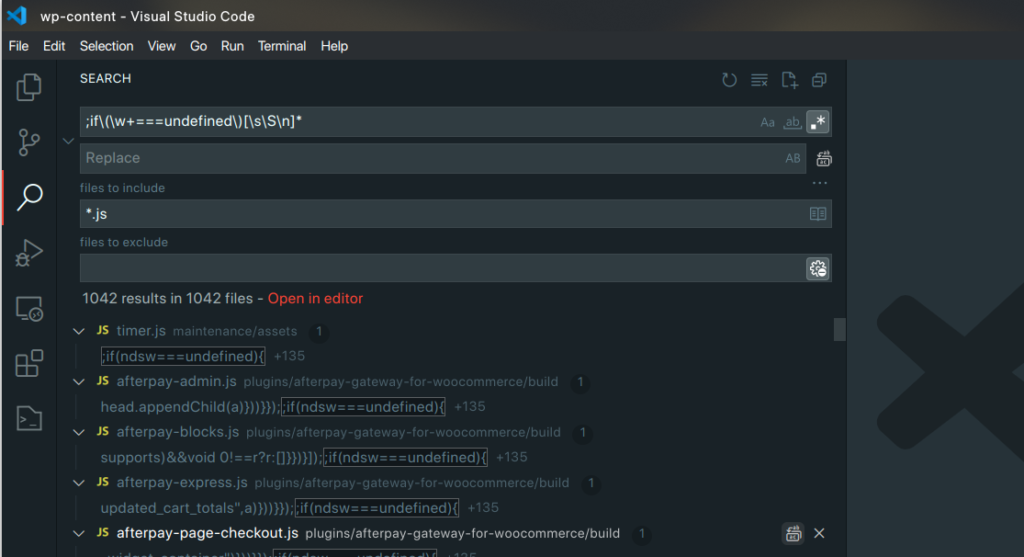Open the Remote Explorer view

click(29, 308)
